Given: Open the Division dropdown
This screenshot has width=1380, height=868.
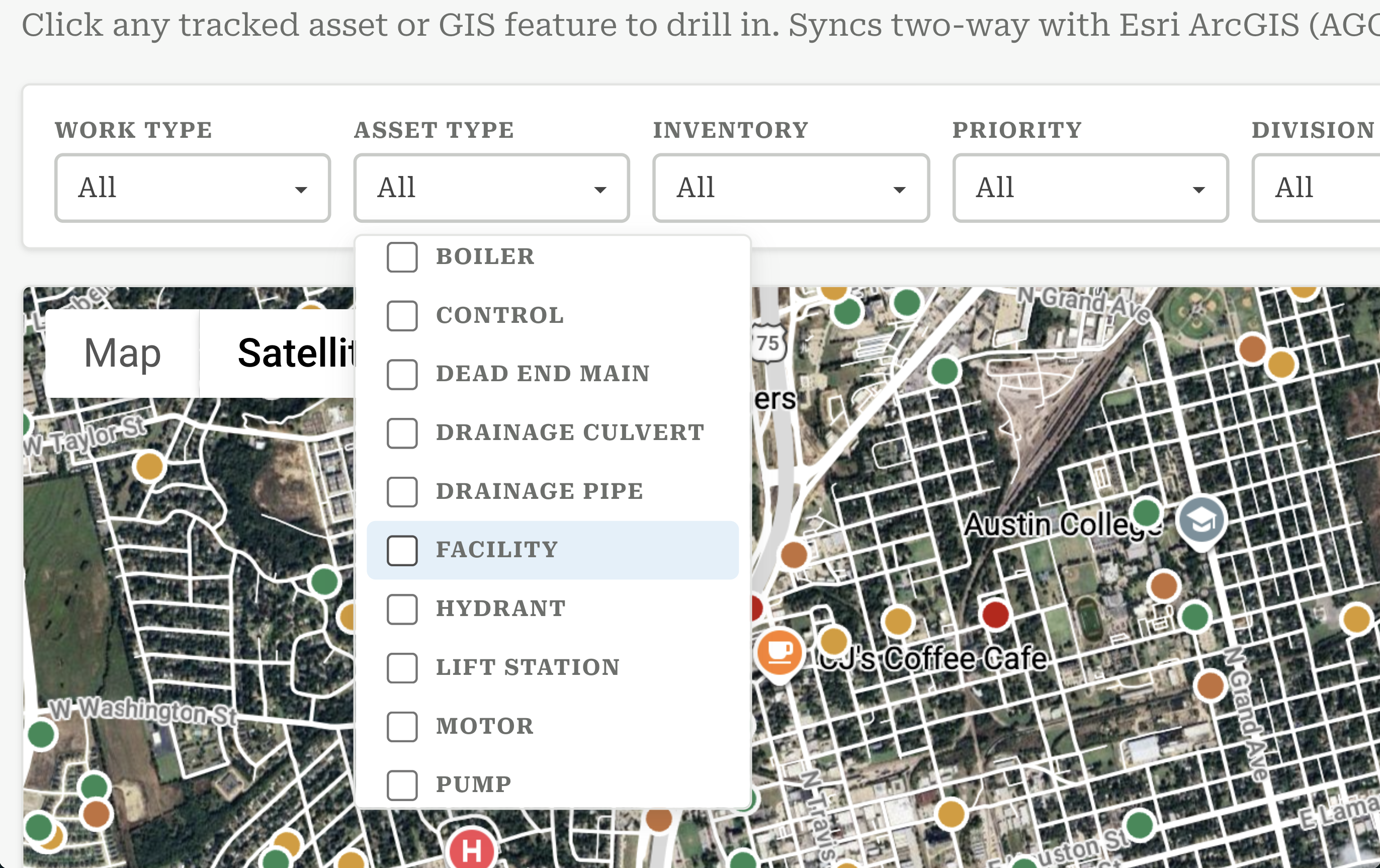Looking at the screenshot, I should click(1316, 188).
